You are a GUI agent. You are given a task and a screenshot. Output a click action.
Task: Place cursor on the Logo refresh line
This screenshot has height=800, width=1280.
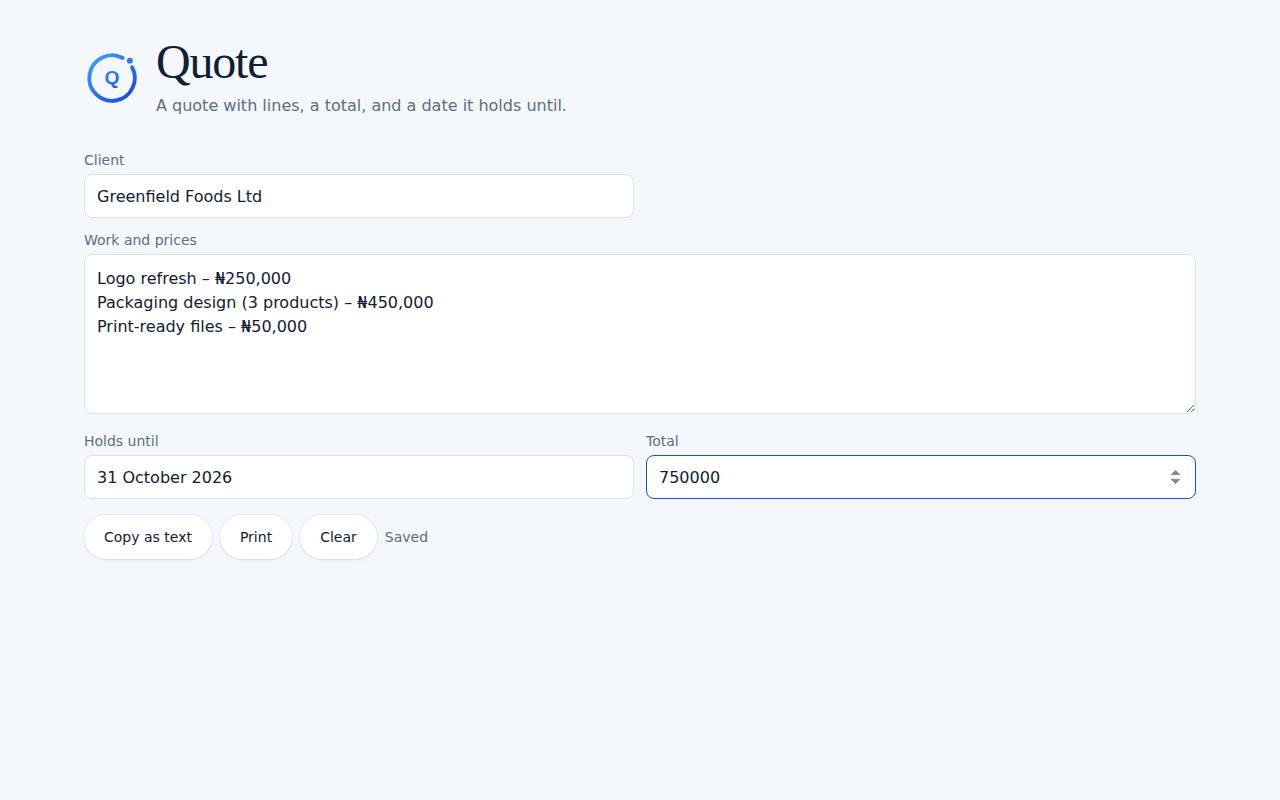point(194,278)
